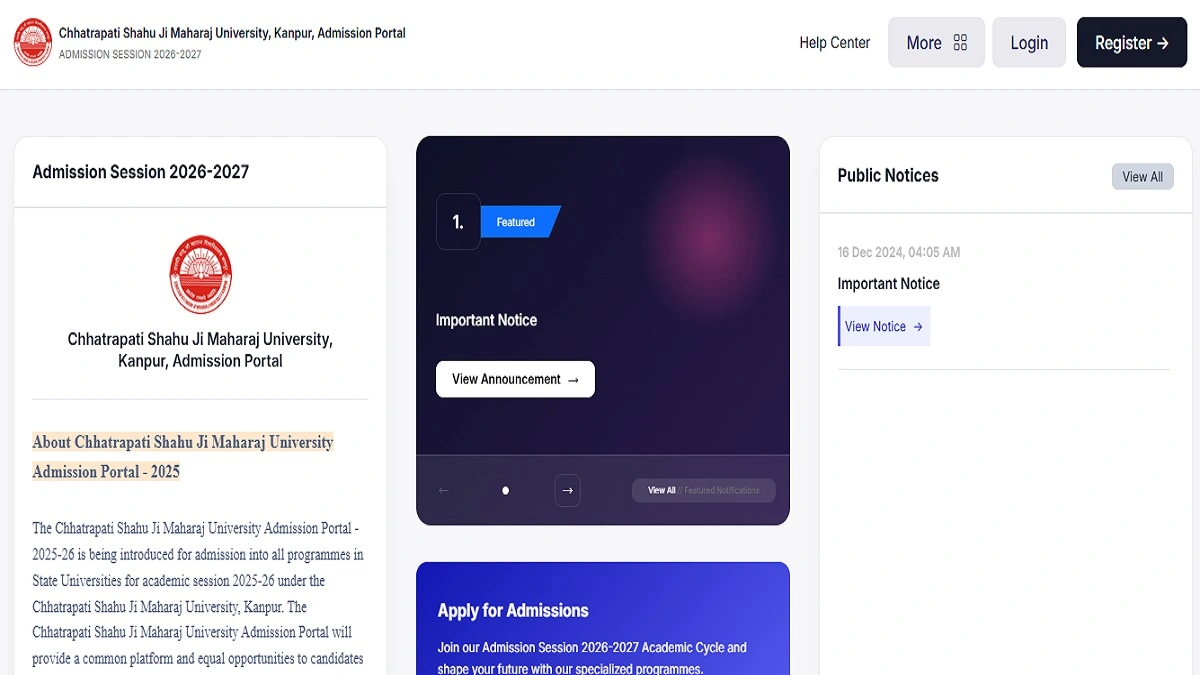Go to previous featured slide arrow

[x=444, y=490]
